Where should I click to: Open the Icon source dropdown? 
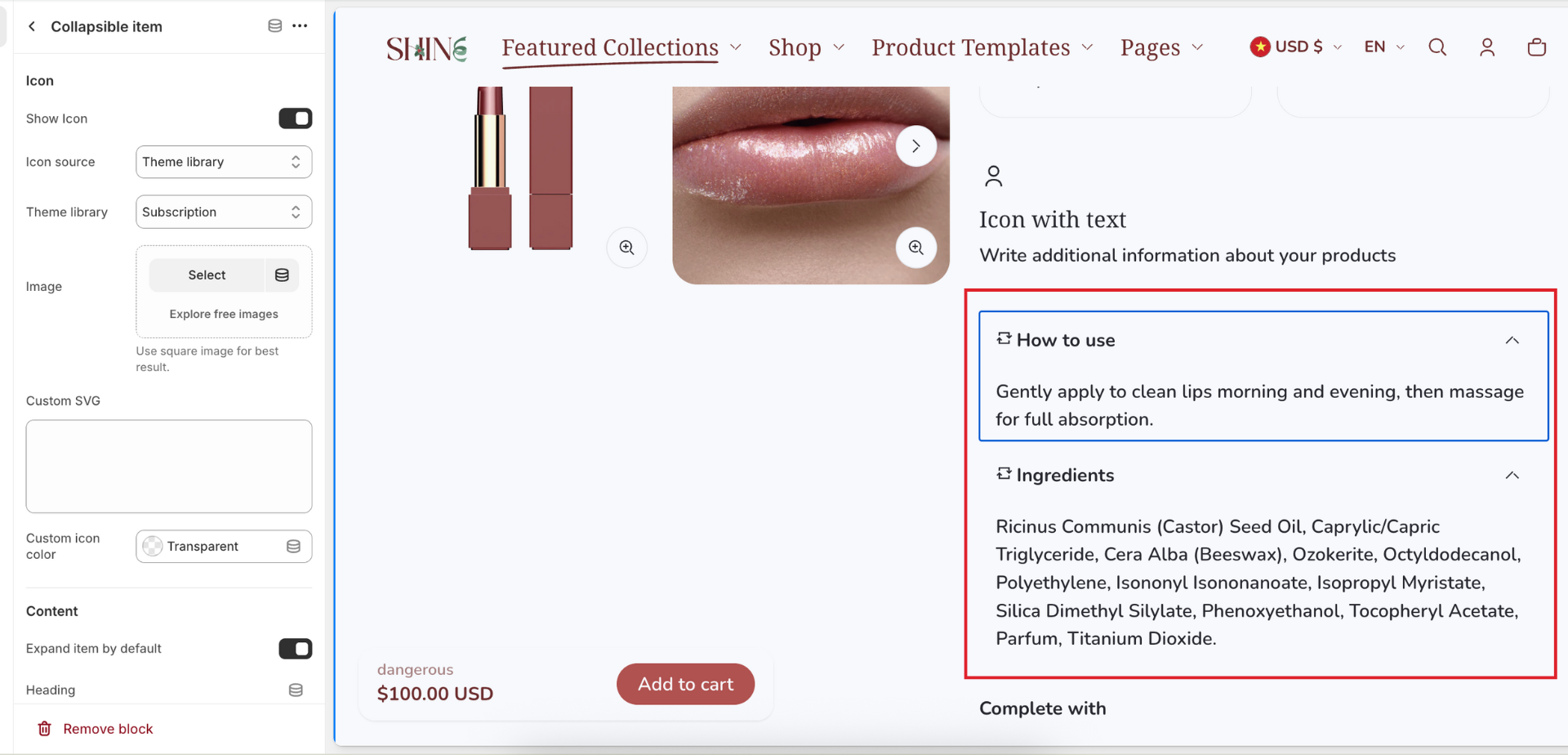coord(224,162)
